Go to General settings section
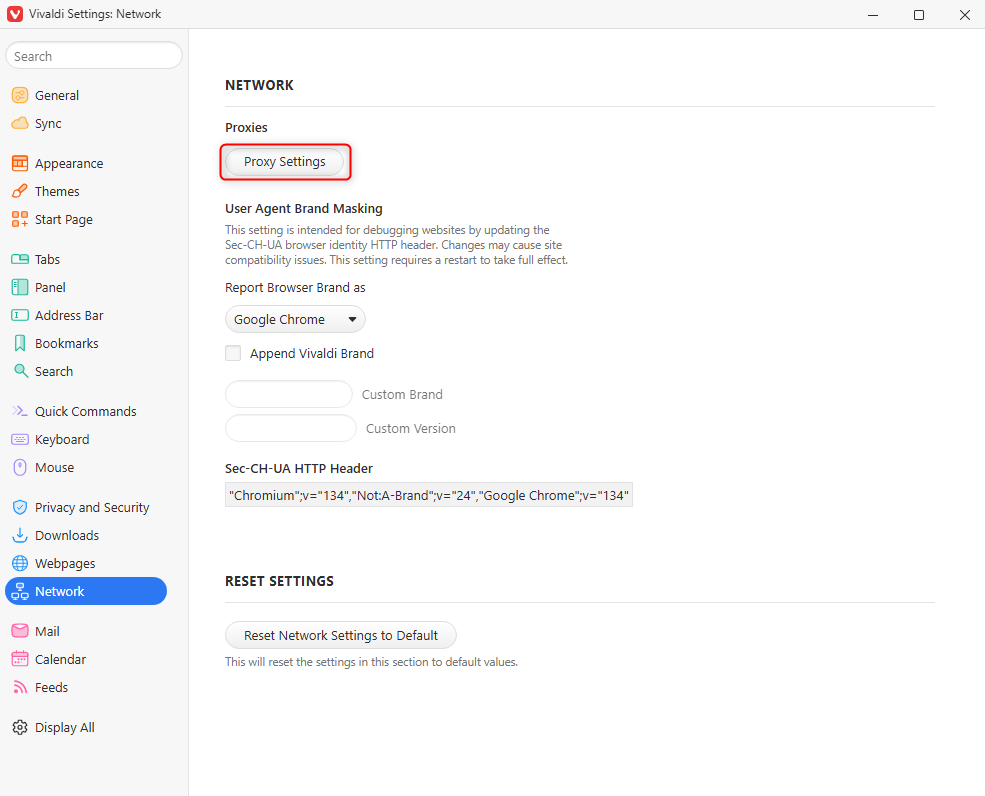The width and height of the screenshot is (985, 796). coord(57,95)
